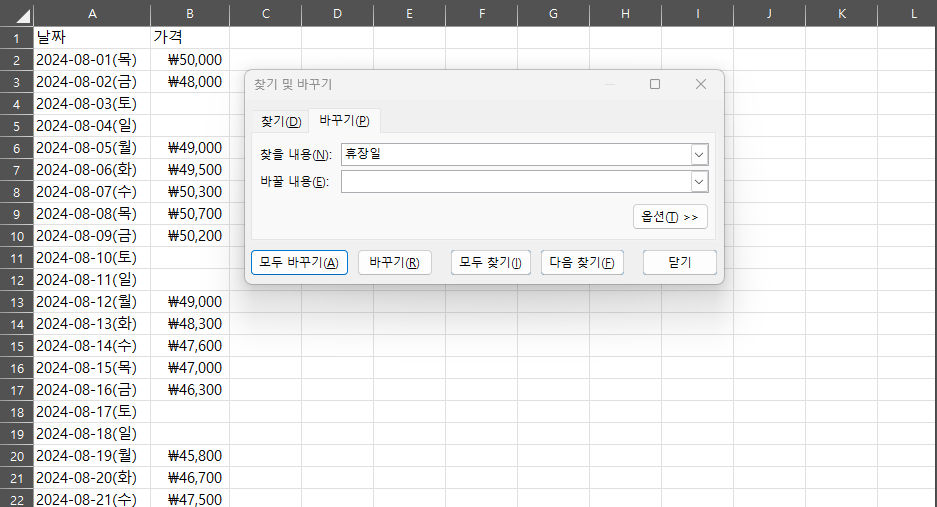
Task: Click the 다음 찾기(F) button
Action: tap(582, 262)
